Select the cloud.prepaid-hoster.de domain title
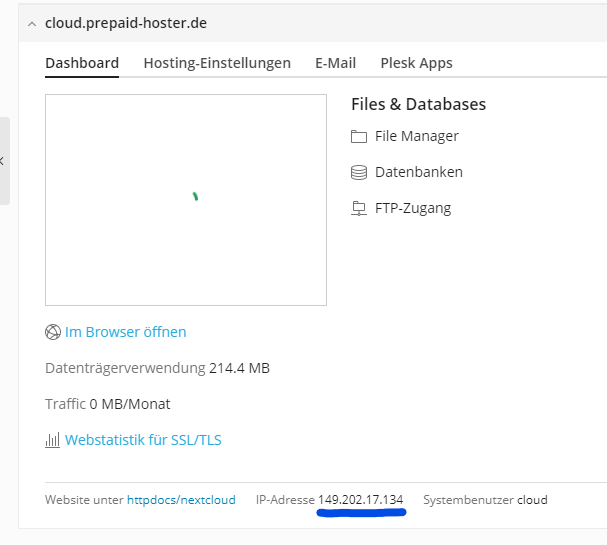 (x=126, y=23)
